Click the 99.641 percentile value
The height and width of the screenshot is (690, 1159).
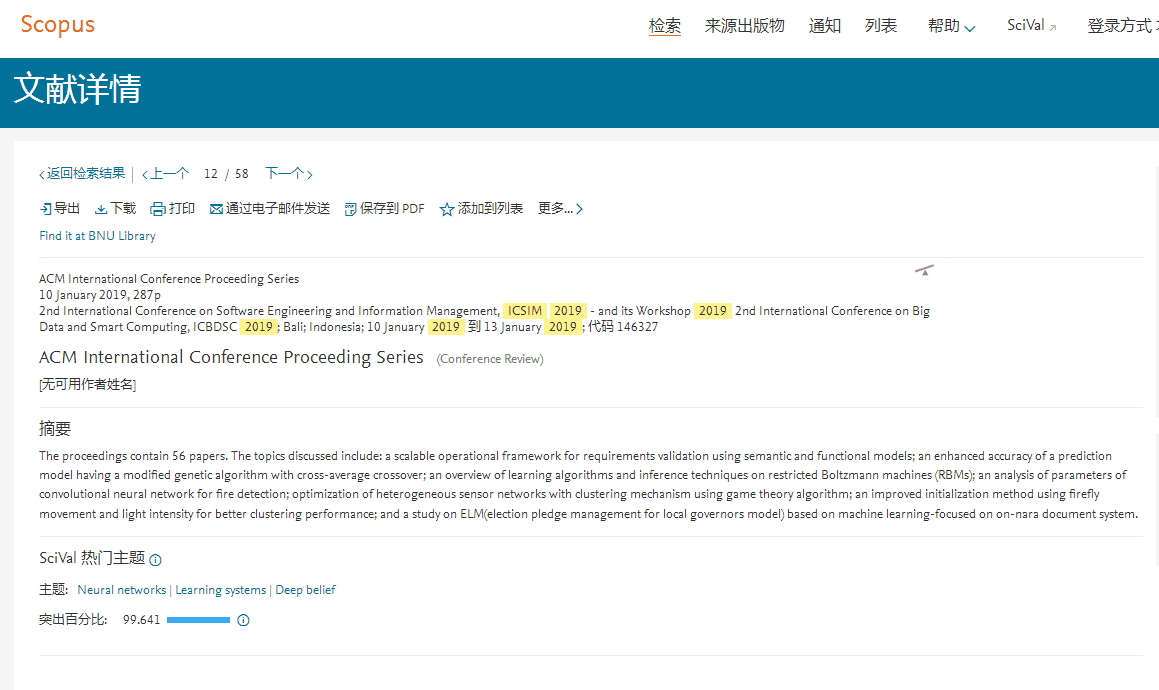(x=141, y=620)
